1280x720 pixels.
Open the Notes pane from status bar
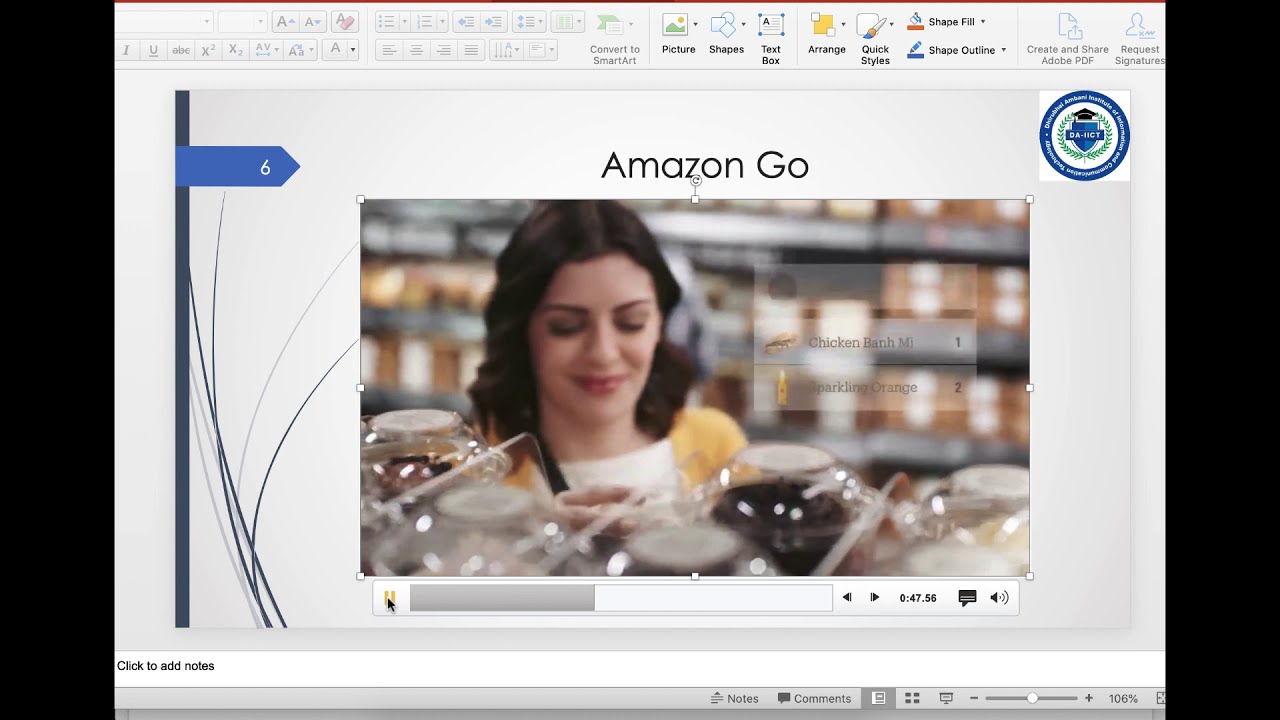pyautogui.click(x=734, y=698)
